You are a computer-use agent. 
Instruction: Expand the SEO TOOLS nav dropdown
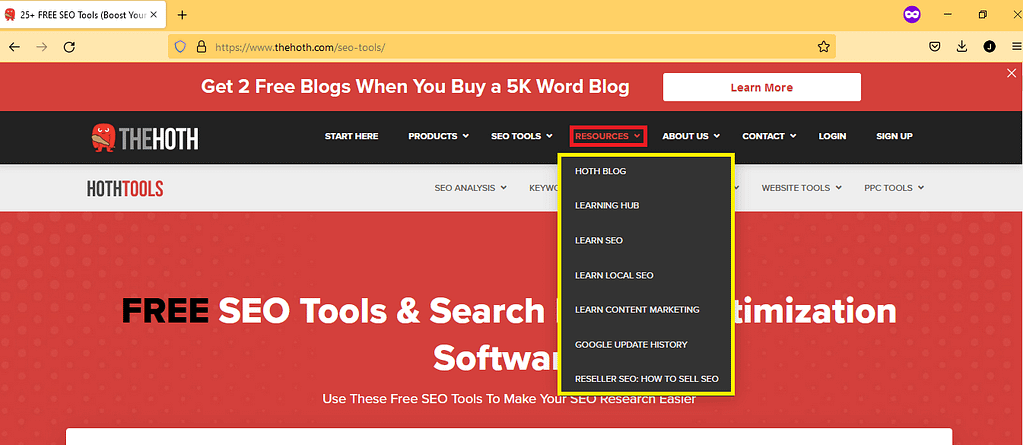[x=522, y=136]
